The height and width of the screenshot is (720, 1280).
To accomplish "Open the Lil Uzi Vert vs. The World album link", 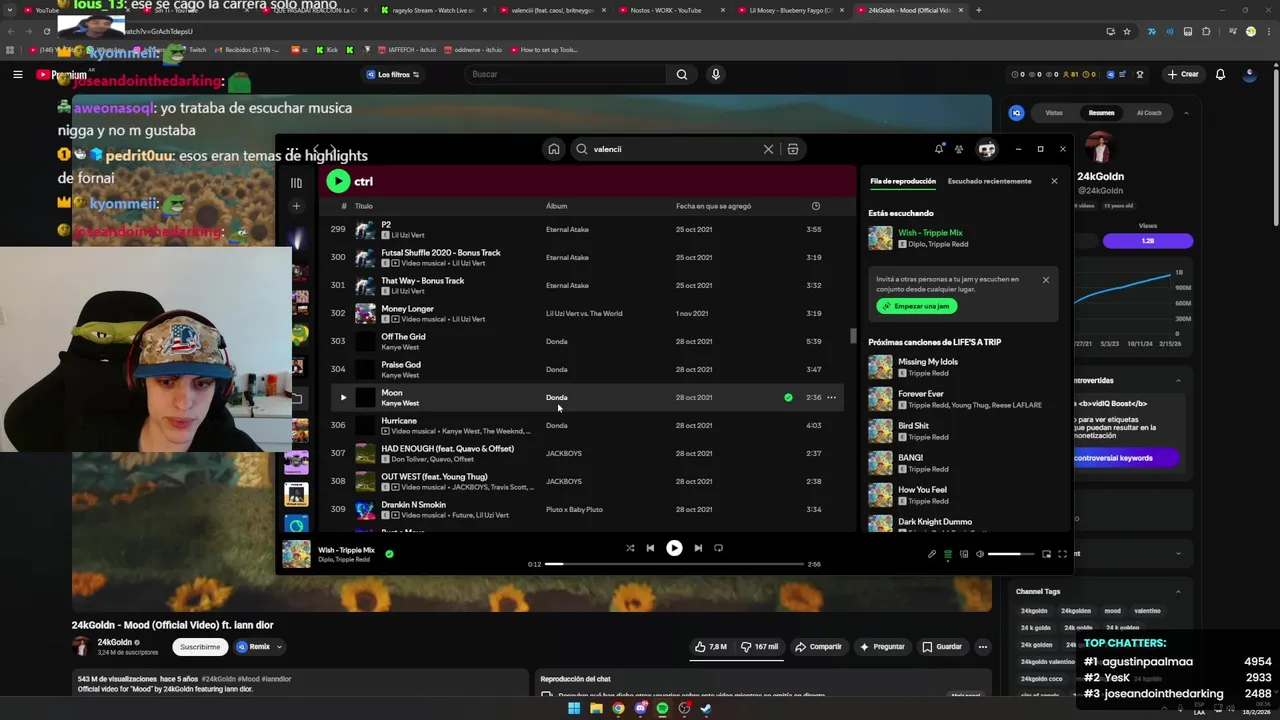I will click(584, 313).
